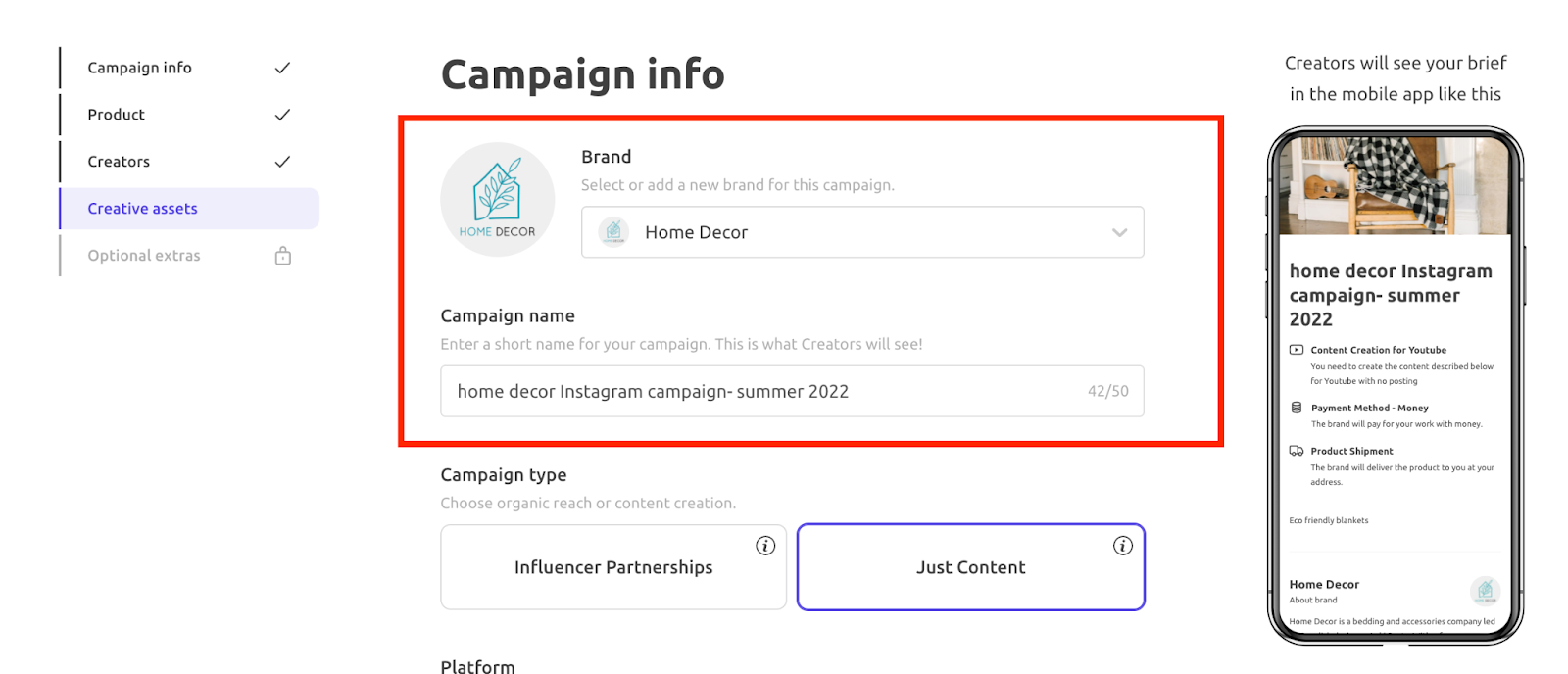Select the Just Content campaign type

pyautogui.click(x=971, y=567)
